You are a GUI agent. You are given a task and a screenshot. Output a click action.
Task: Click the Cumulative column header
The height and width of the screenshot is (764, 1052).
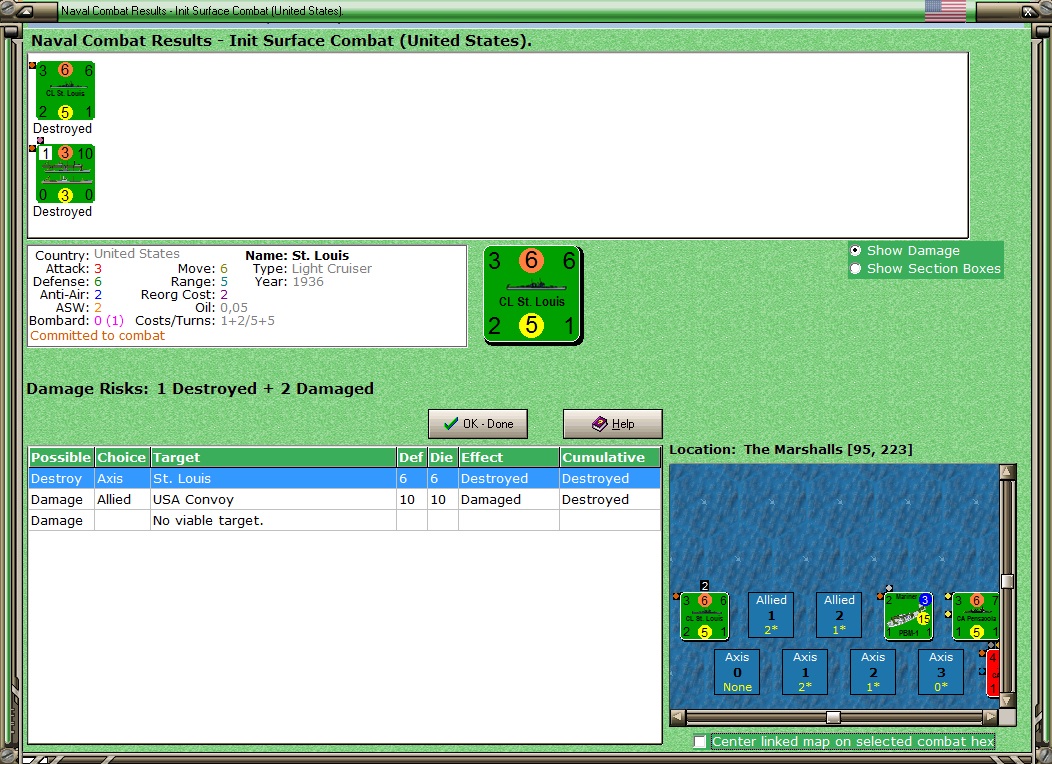coord(610,457)
